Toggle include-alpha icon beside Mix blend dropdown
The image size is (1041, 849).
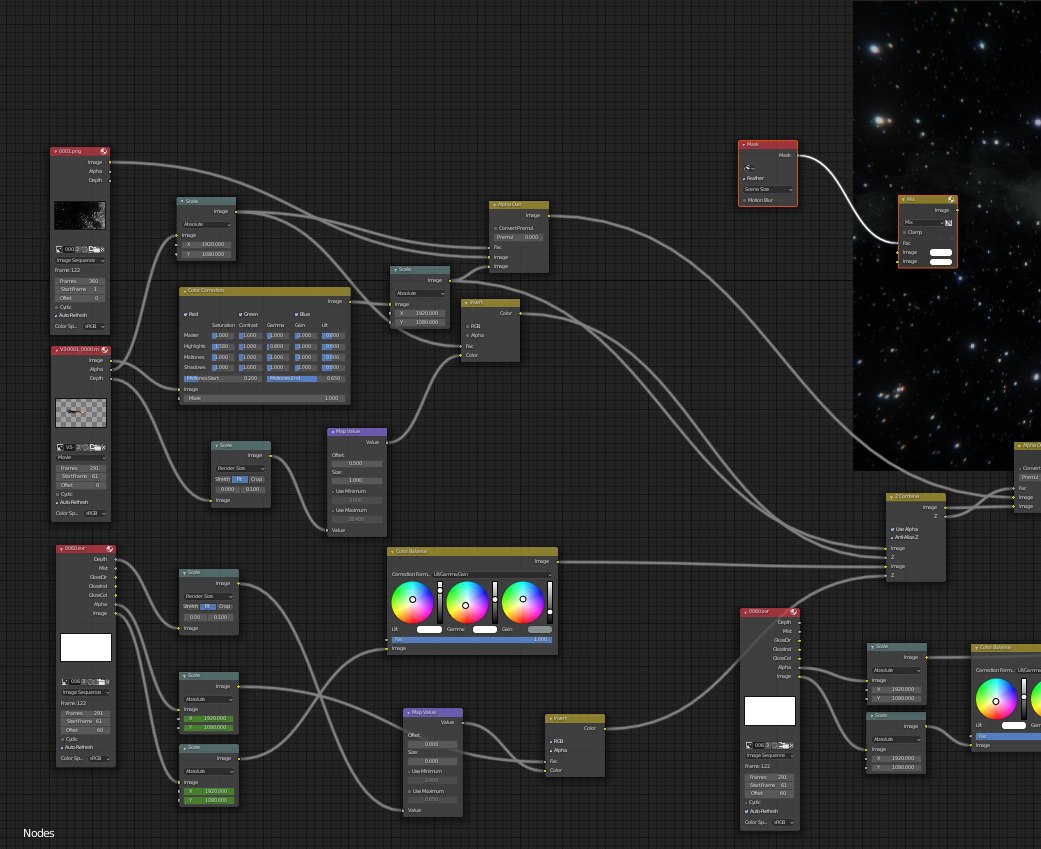pyautogui.click(x=949, y=222)
